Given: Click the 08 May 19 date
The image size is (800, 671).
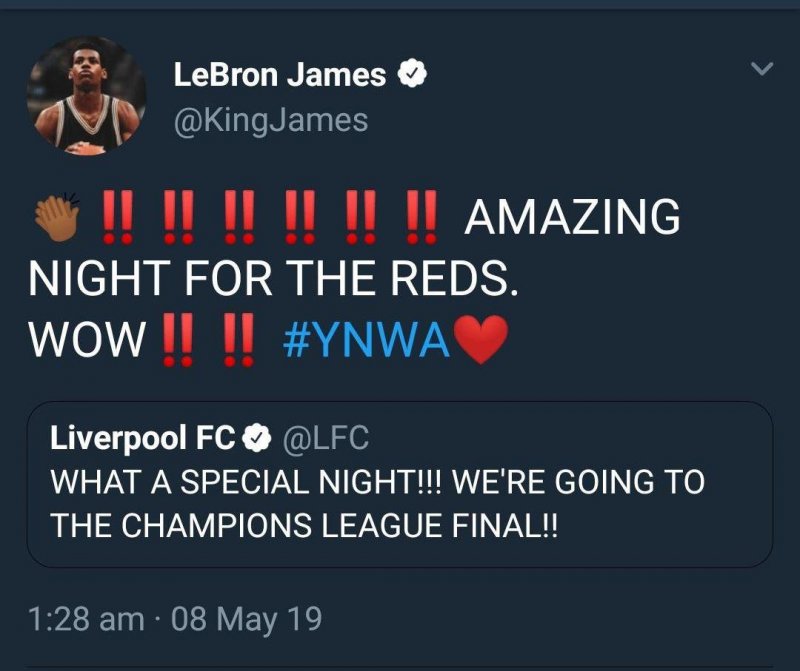Looking at the screenshot, I should tap(247, 619).
